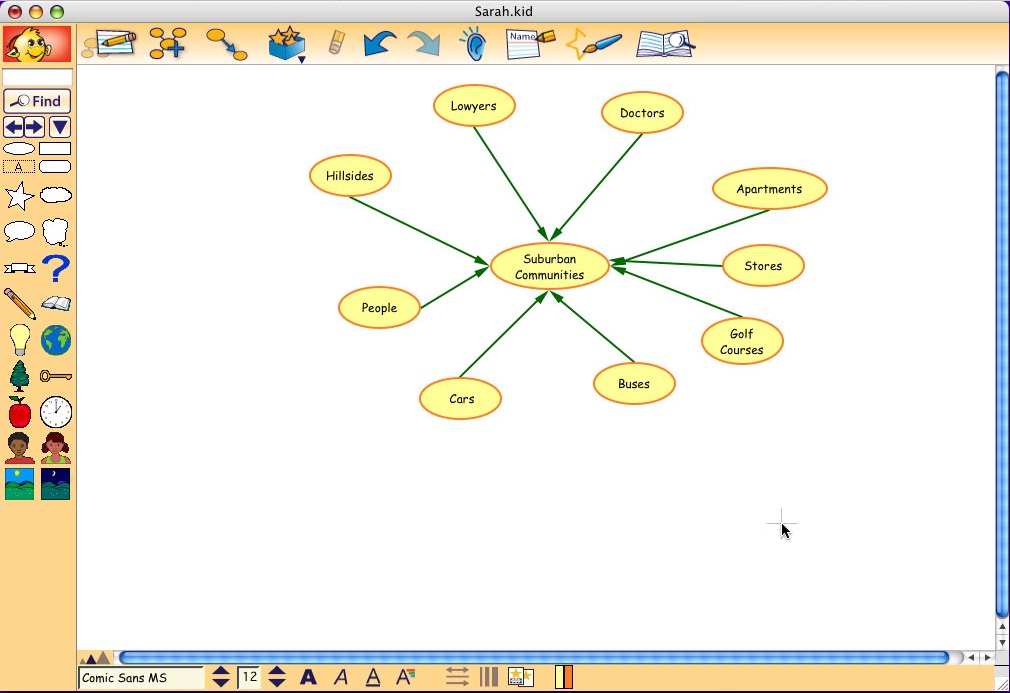Image resolution: width=1010 pixels, height=693 pixels.
Task: Select the Golf Courses bubble
Action: [x=742, y=341]
